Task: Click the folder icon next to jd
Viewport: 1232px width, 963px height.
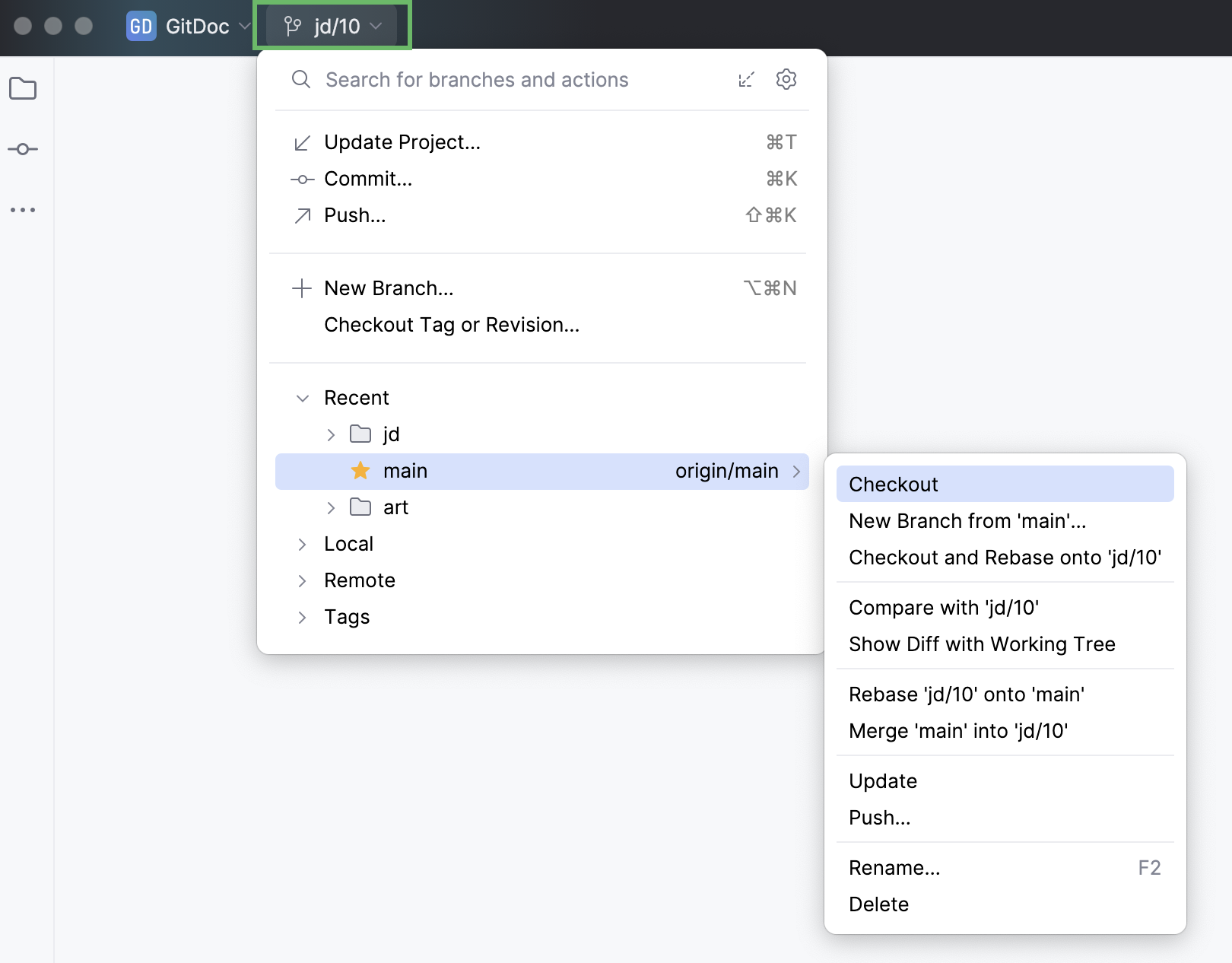Action: 358,434
